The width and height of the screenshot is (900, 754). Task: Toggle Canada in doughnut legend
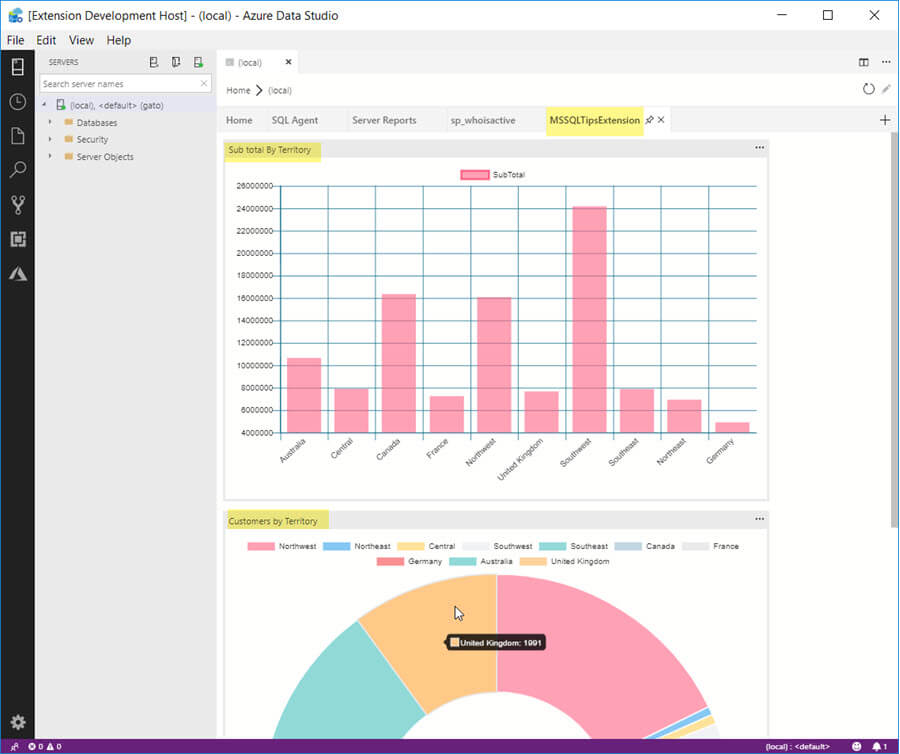[645, 546]
